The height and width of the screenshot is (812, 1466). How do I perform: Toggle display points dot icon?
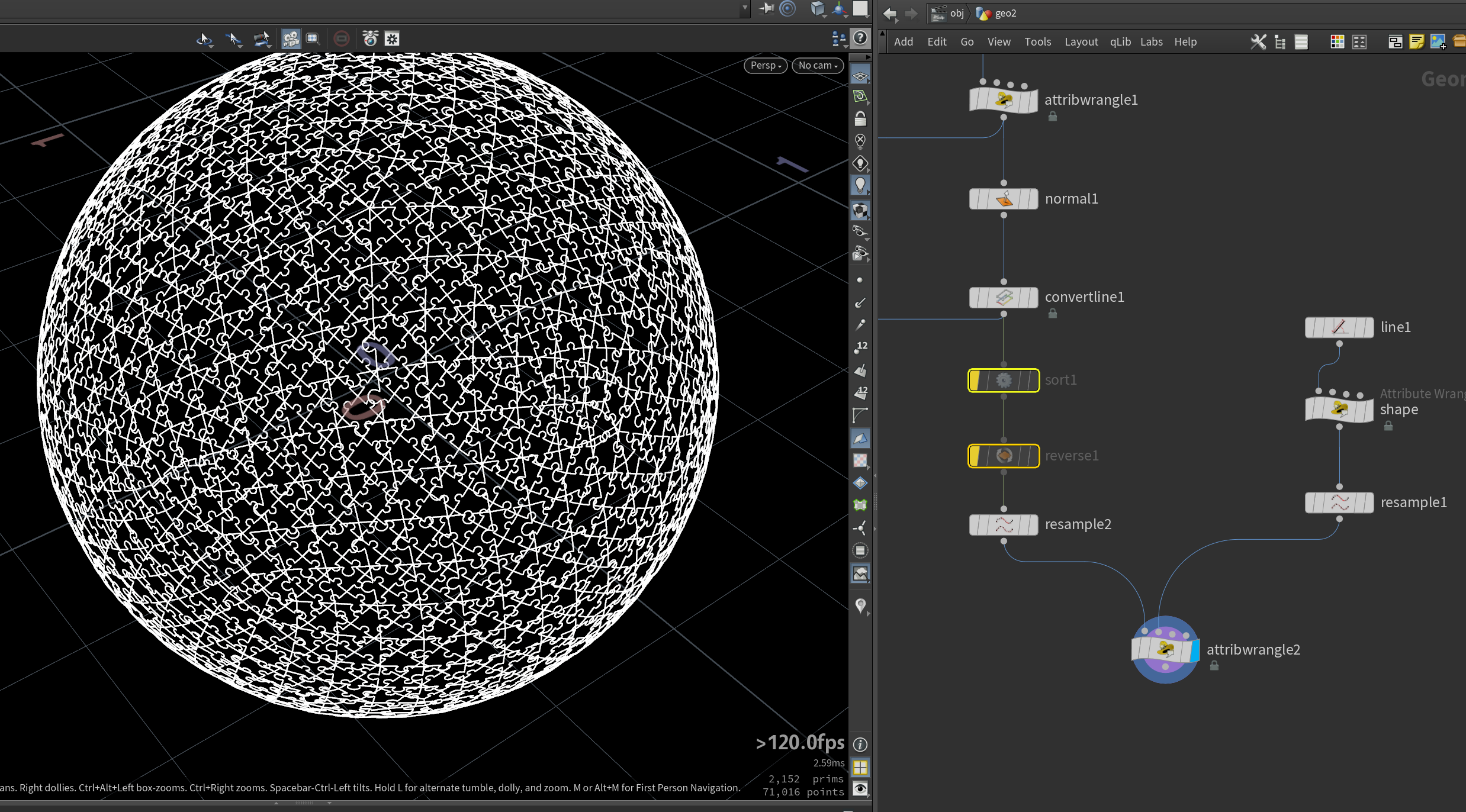(x=860, y=280)
